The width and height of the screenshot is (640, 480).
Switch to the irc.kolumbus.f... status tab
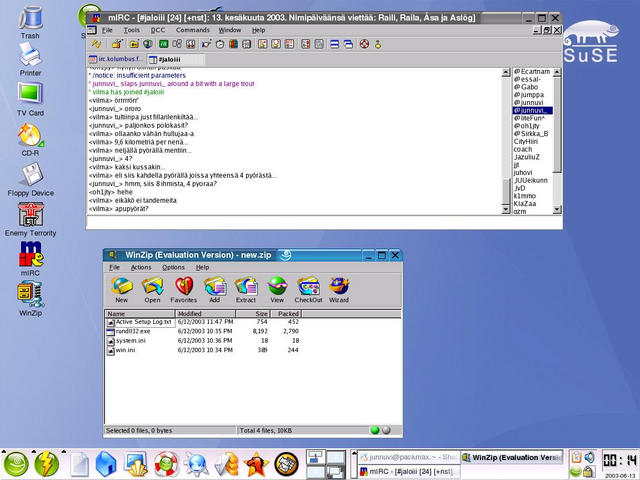[116, 59]
